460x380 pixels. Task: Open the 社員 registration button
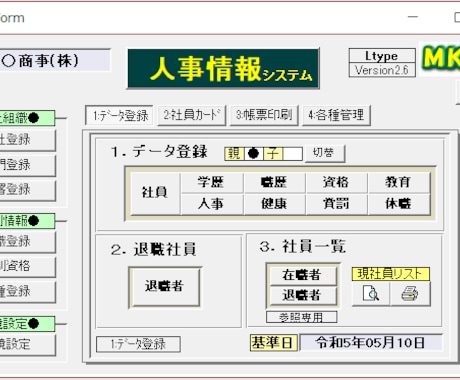(x=155, y=193)
